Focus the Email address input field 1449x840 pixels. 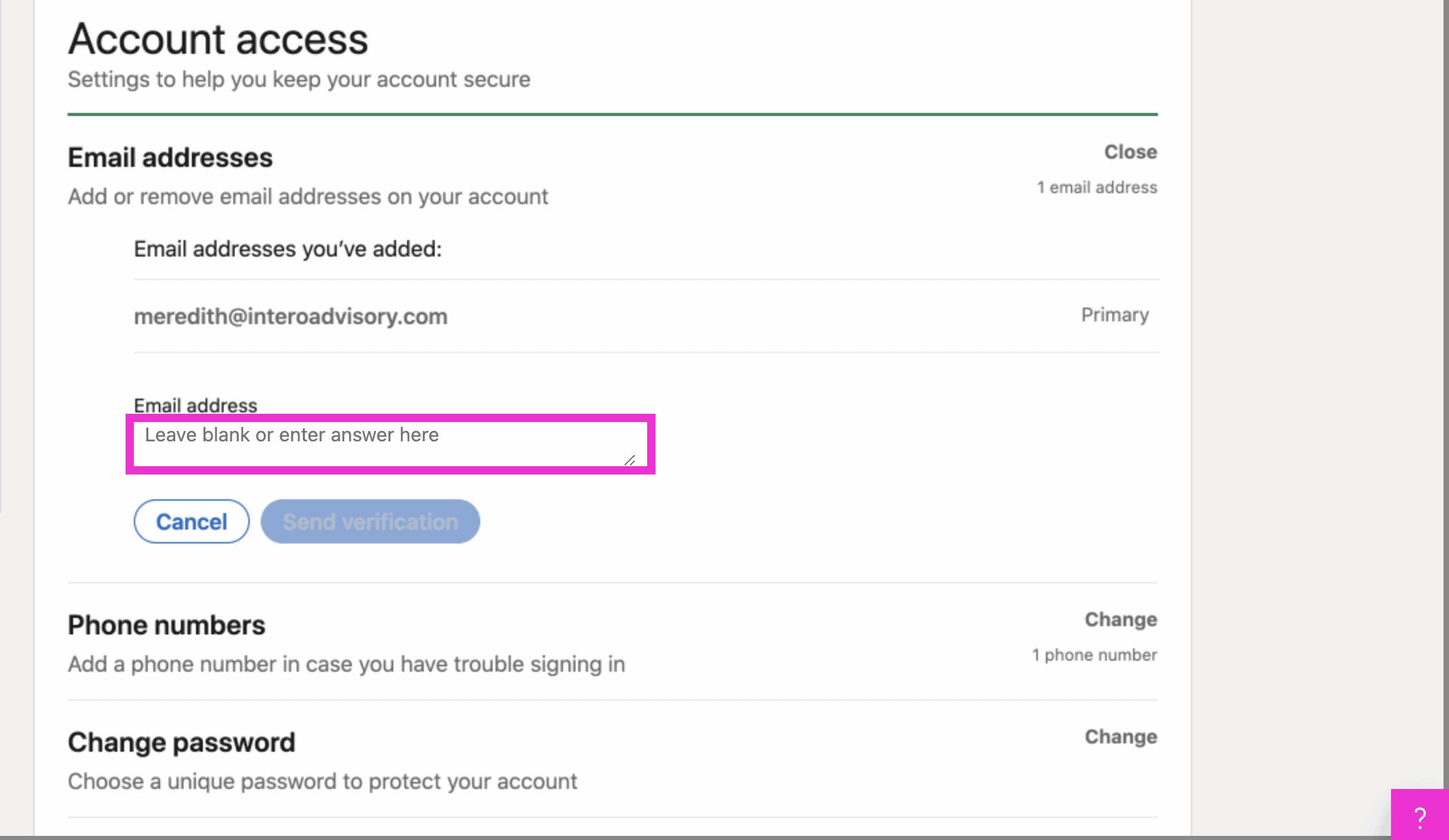point(391,444)
